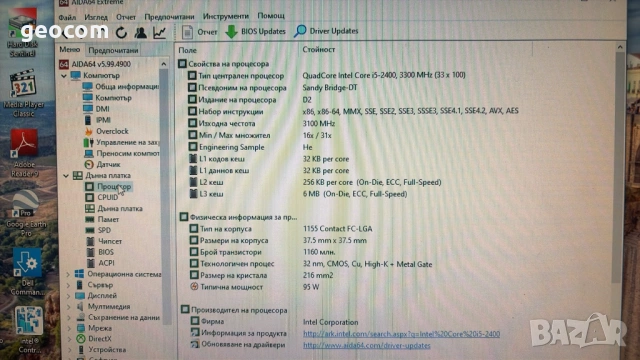The height and width of the screenshot is (360, 640).
Task: Open the Предпочитани menu in menu bar
Action: [x=169, y=17]
